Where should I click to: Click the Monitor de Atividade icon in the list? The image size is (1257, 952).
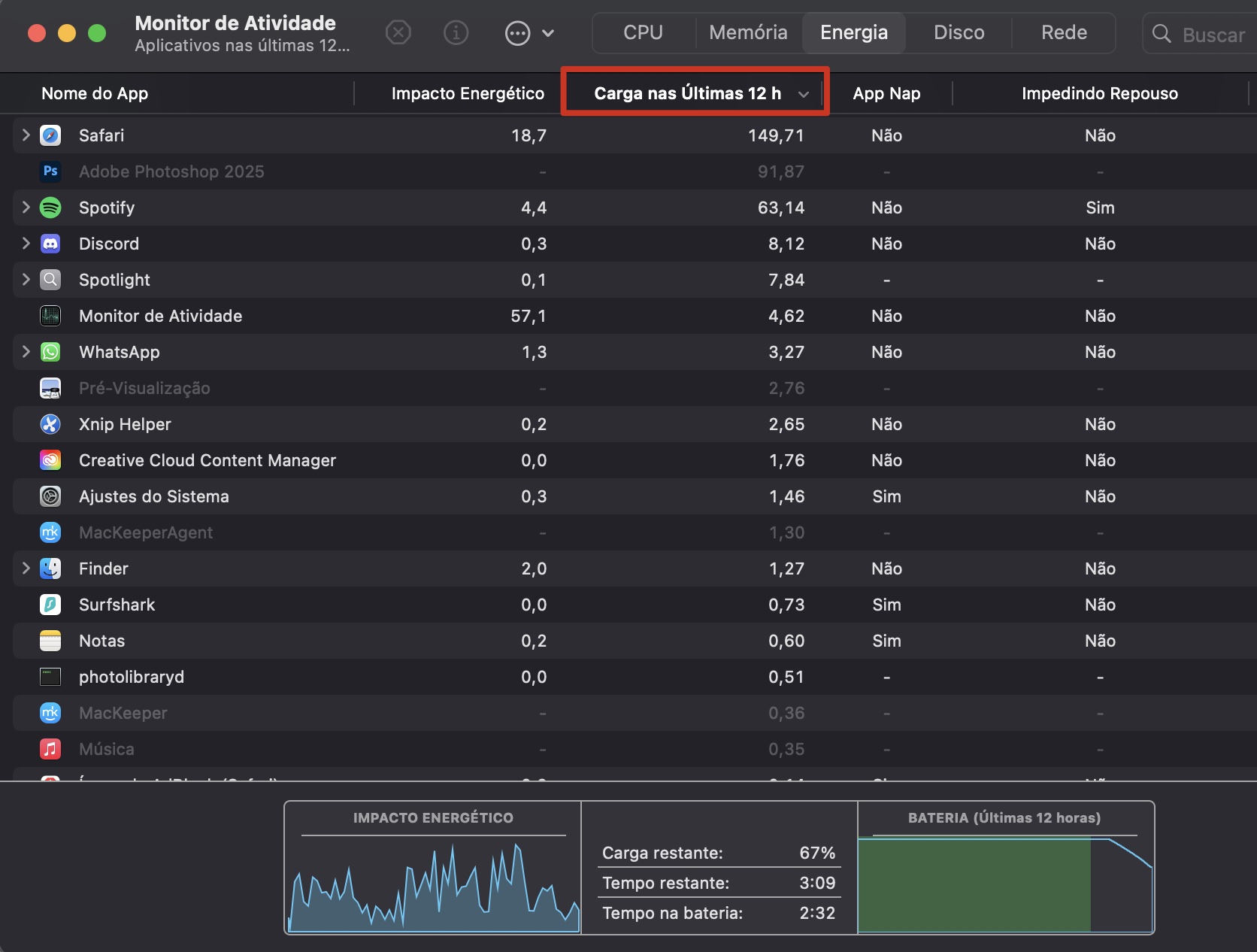click(x=50, y=316)
